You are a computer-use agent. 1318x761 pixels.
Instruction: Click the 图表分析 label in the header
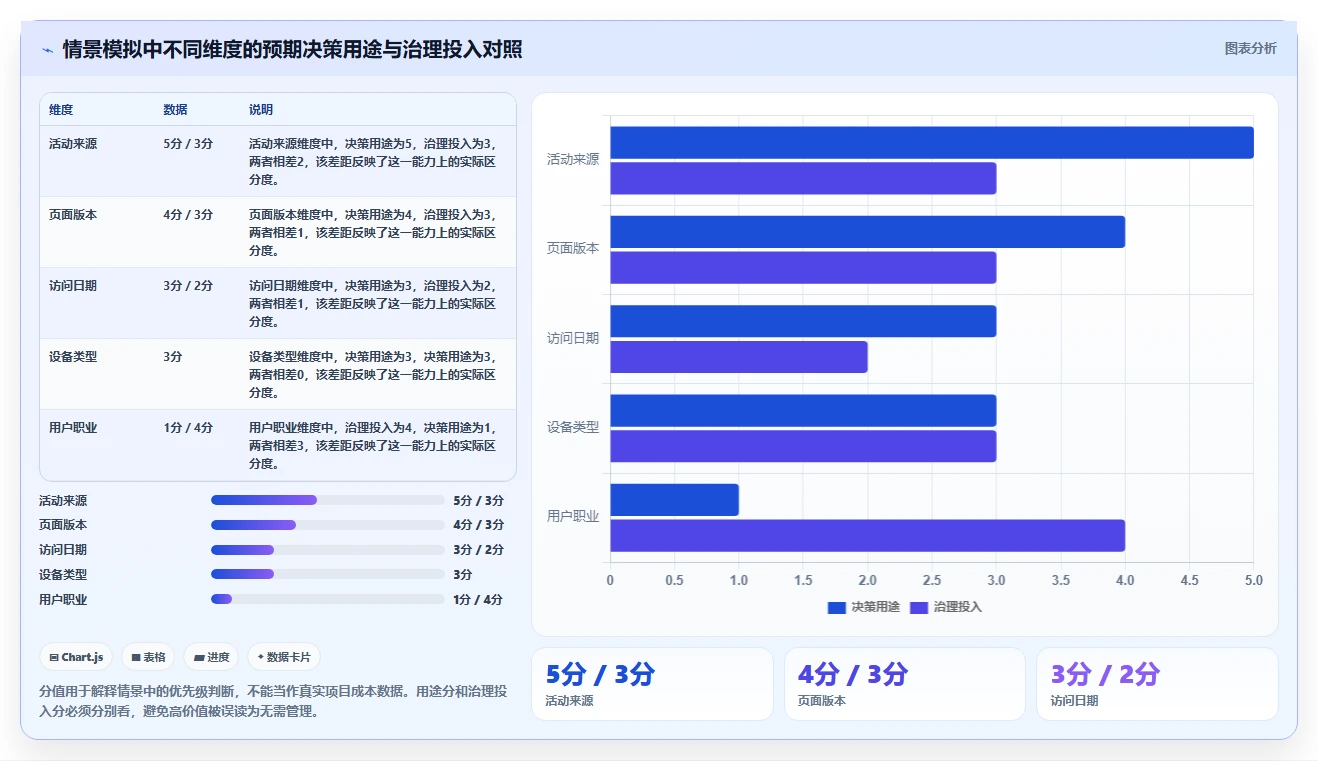pos(1250,48)
